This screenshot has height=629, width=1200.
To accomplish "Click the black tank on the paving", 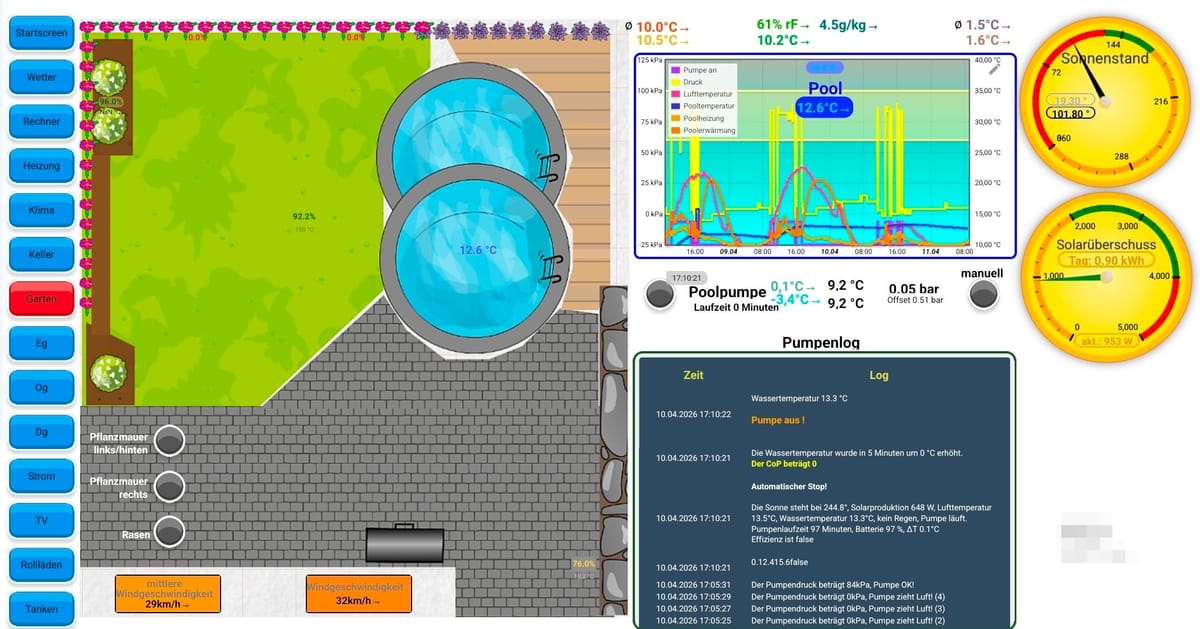I will (x=405, y=544).
